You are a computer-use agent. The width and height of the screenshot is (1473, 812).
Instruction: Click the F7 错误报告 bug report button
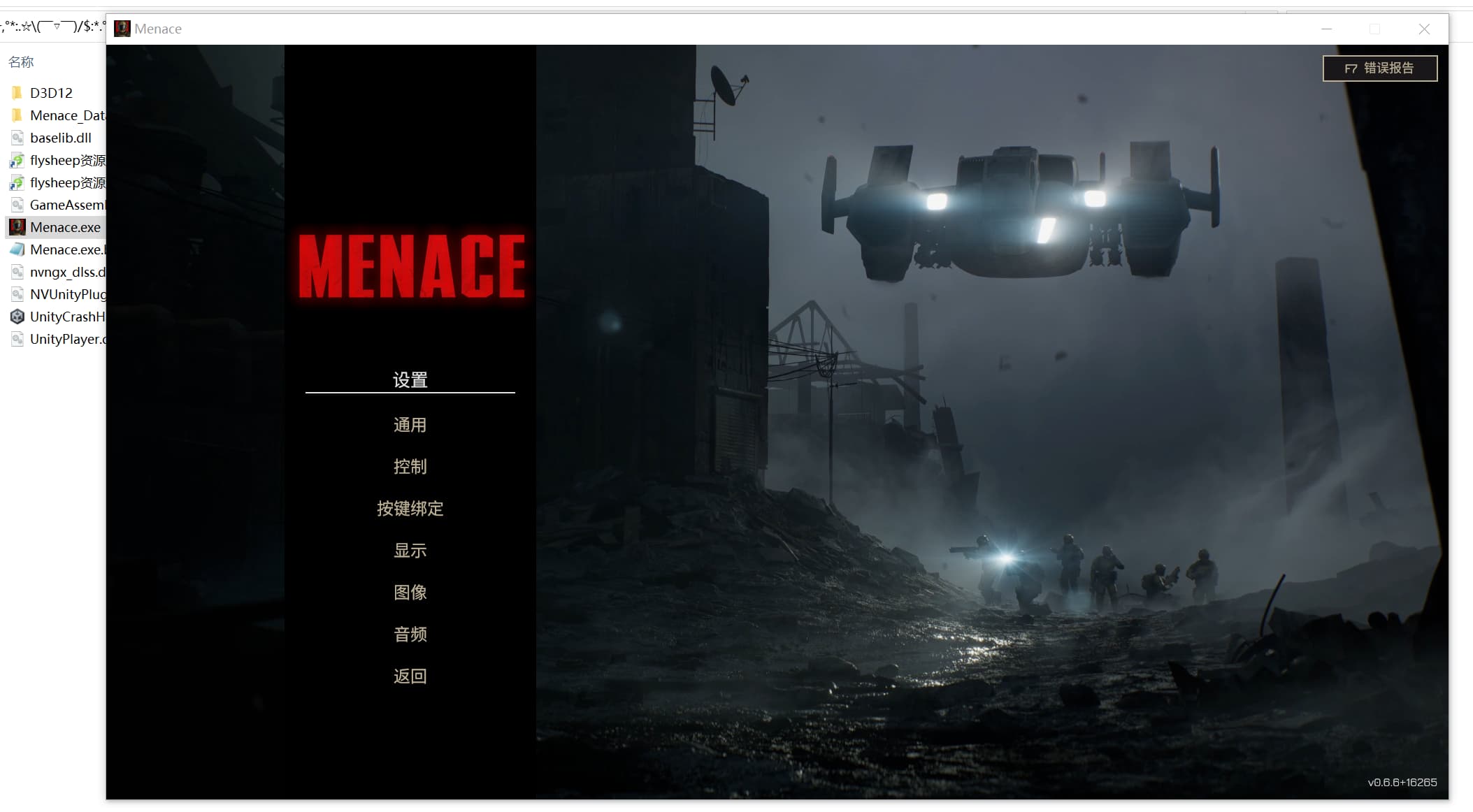tap(1379, 68)
